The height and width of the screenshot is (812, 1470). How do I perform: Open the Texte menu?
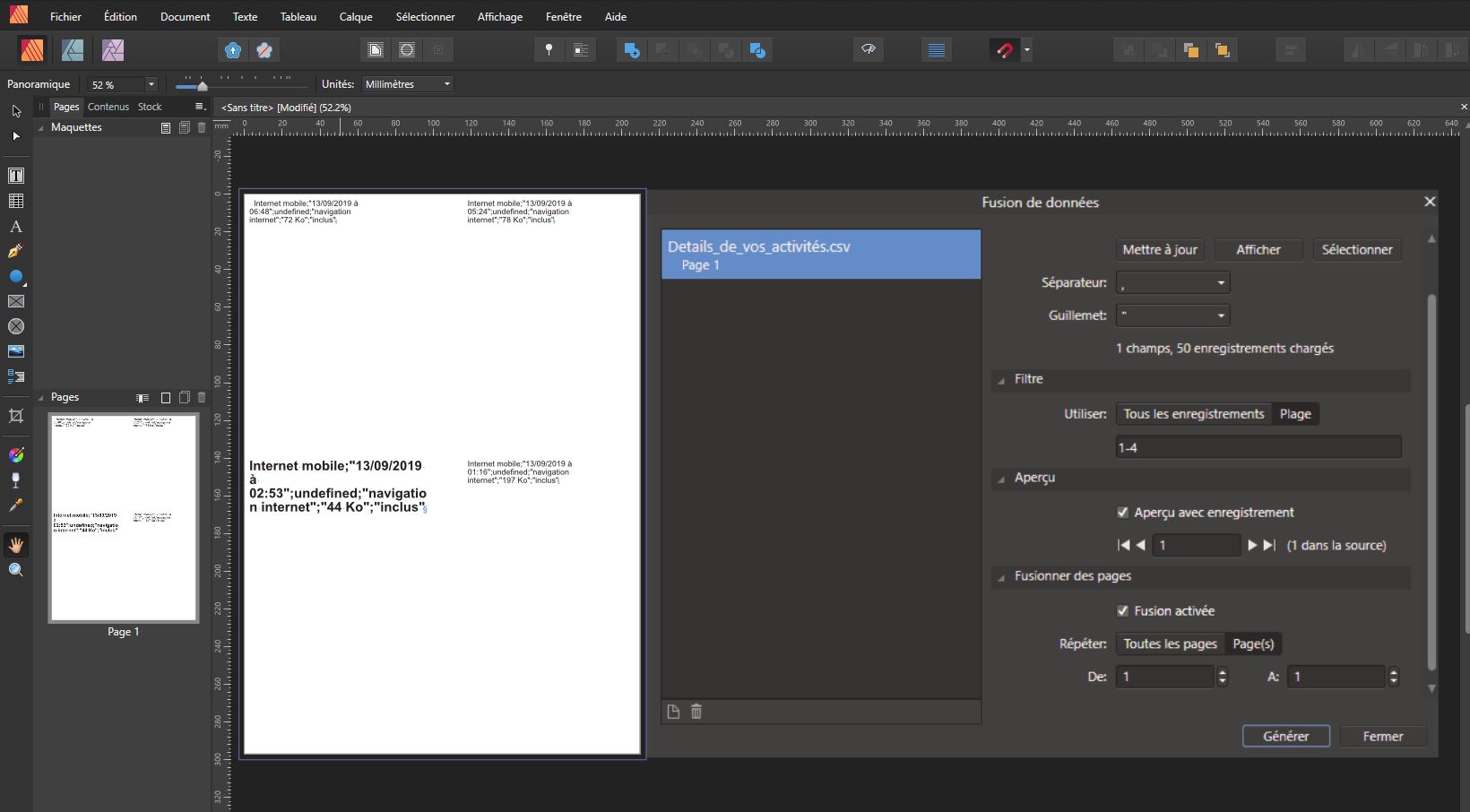pos(245,16)
